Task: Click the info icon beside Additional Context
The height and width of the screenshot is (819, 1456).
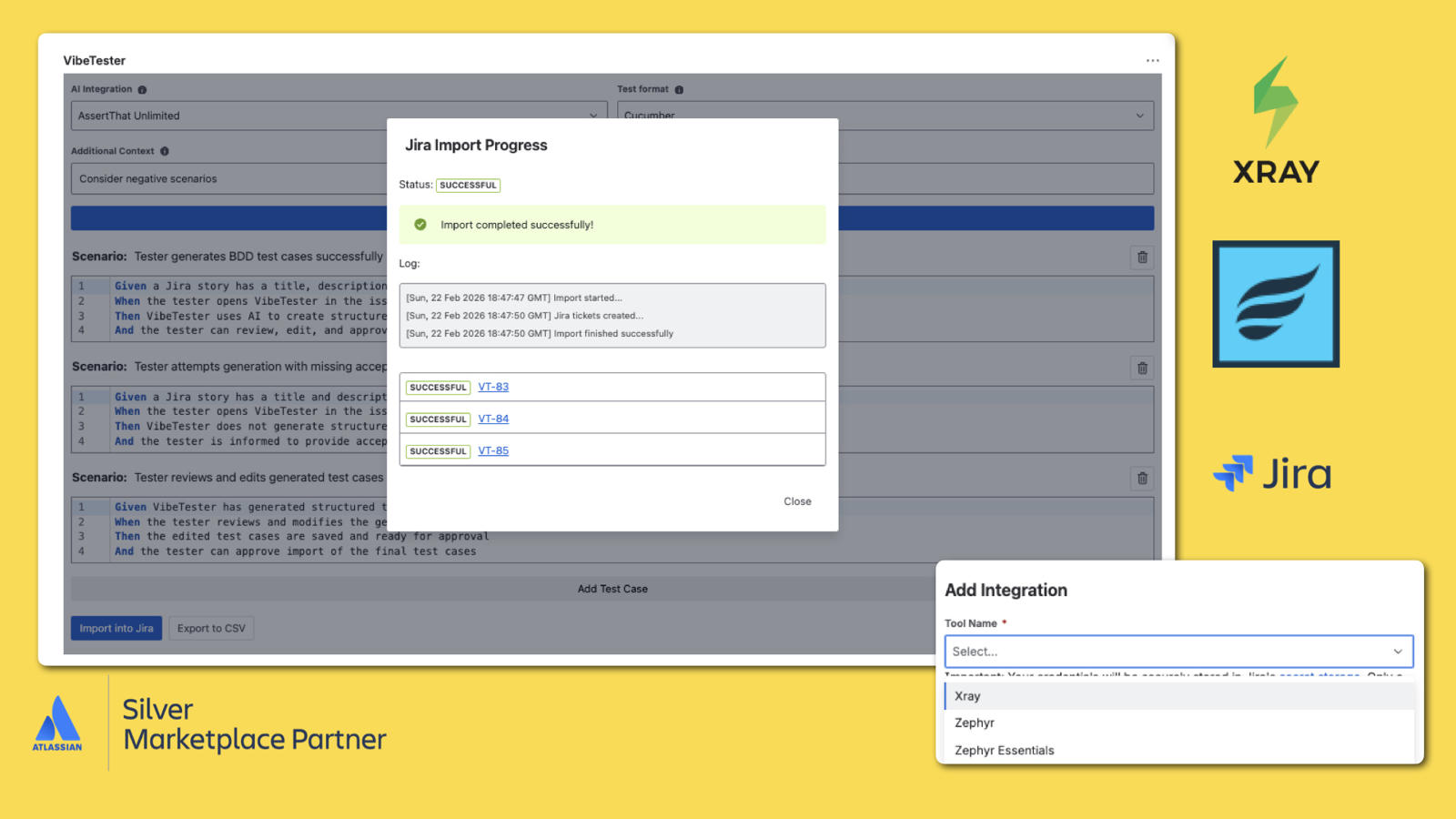Action: click(x=164, y=151)
